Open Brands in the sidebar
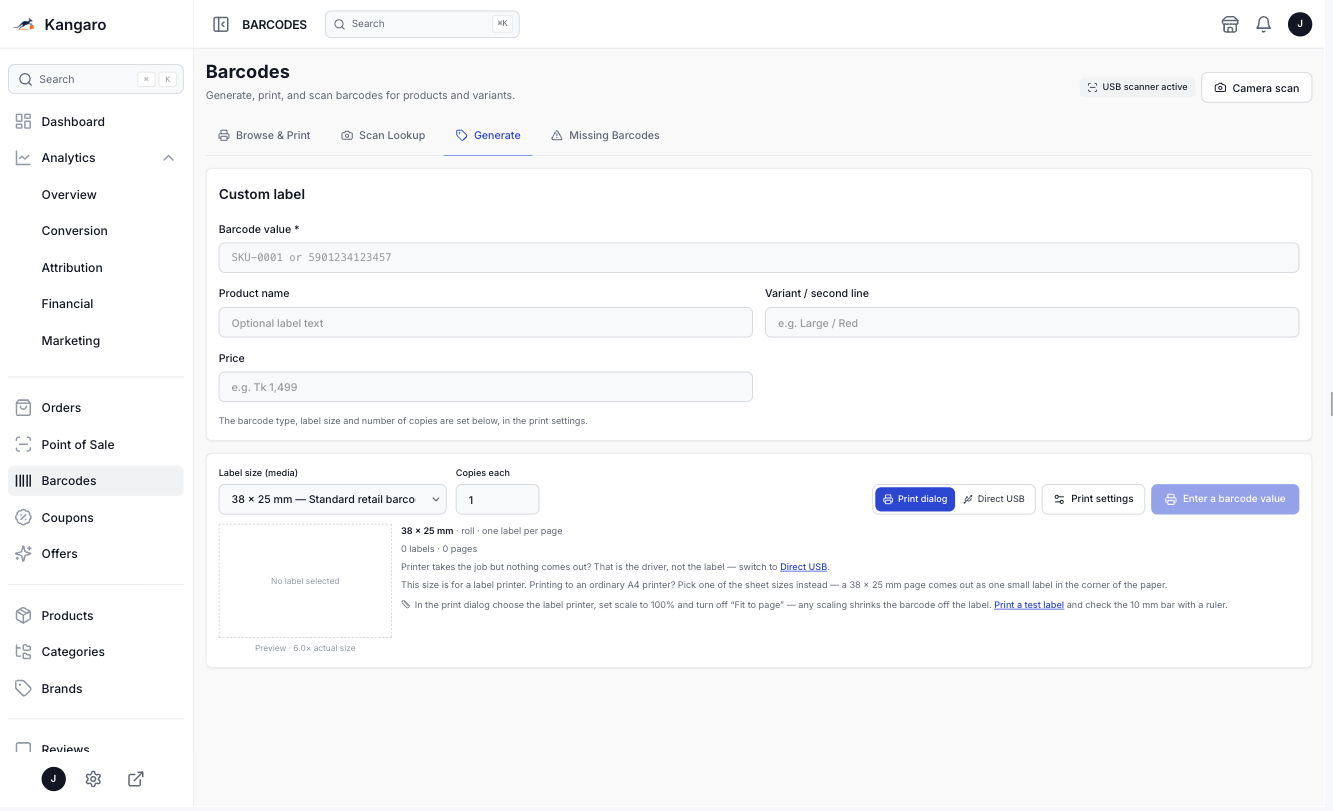The width and height of the screenshot is (1333, 811). coord(96,689)
